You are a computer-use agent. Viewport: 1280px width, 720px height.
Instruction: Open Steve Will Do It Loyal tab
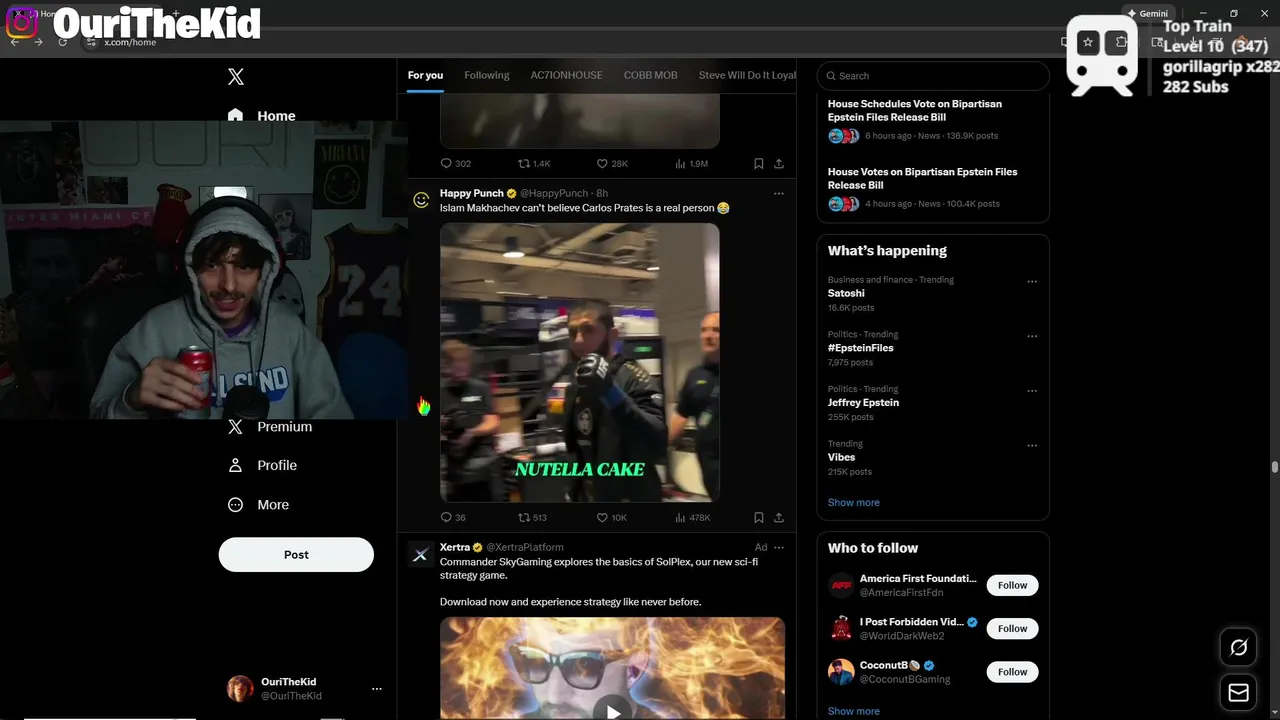pyautogui.click(x=747, y=75)
